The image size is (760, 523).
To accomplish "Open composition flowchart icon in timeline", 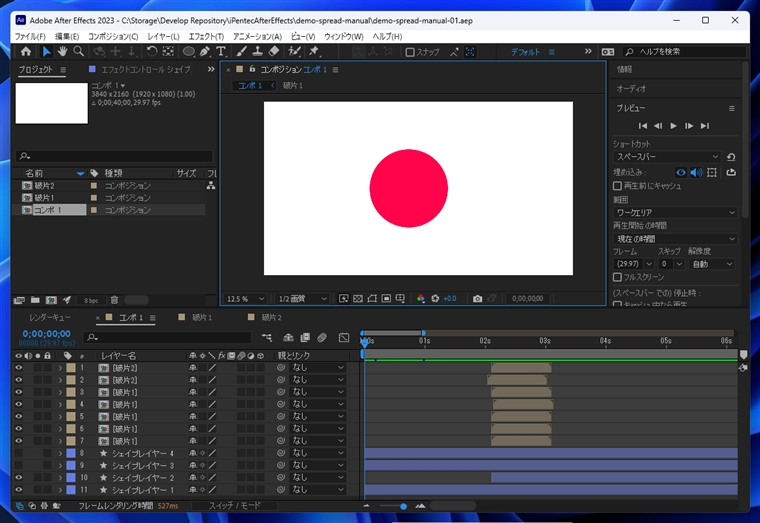I will 267,337.
